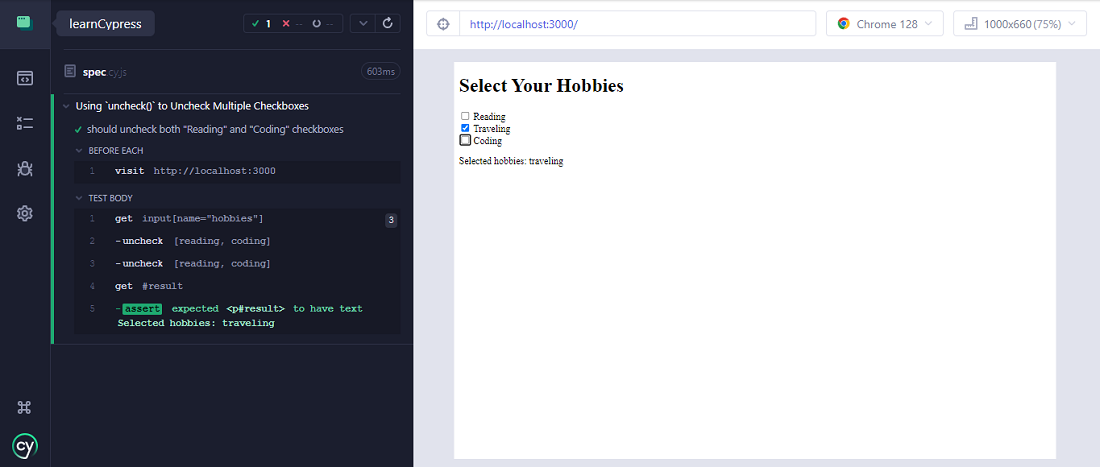Collapse the TEST BODY section

coord(104,198)
